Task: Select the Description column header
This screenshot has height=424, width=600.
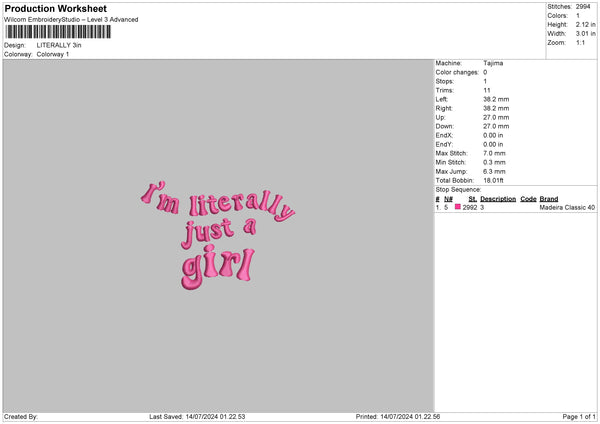Action: 498,198
